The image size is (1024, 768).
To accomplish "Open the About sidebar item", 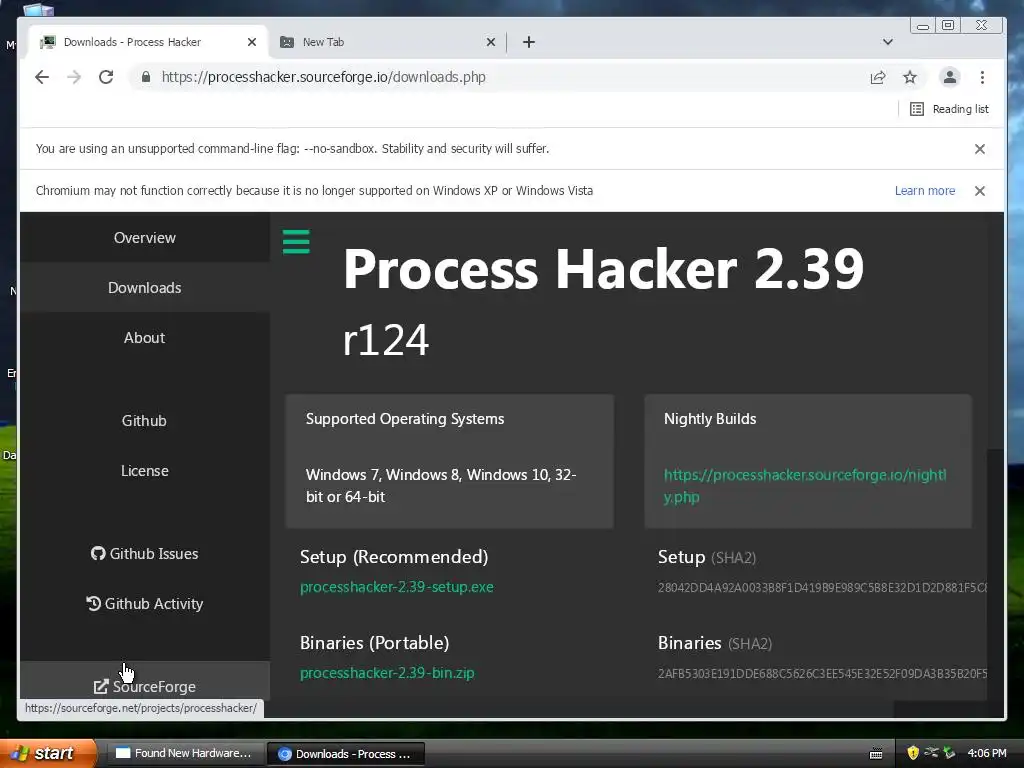I will point(144,338).
